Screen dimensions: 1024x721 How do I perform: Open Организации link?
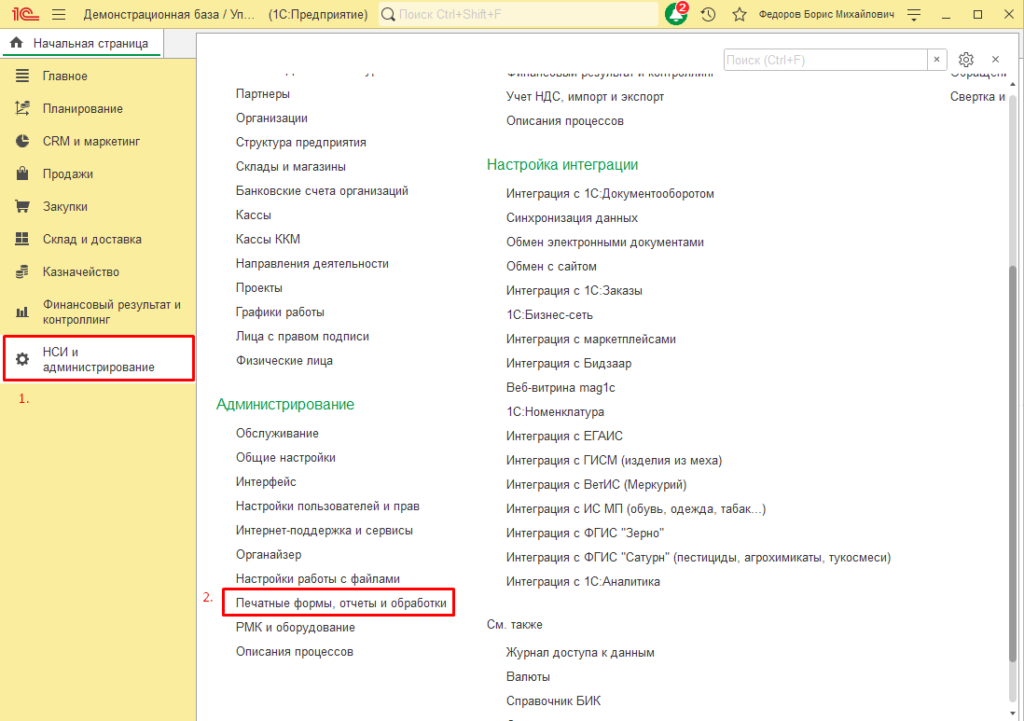click(272, 118)
